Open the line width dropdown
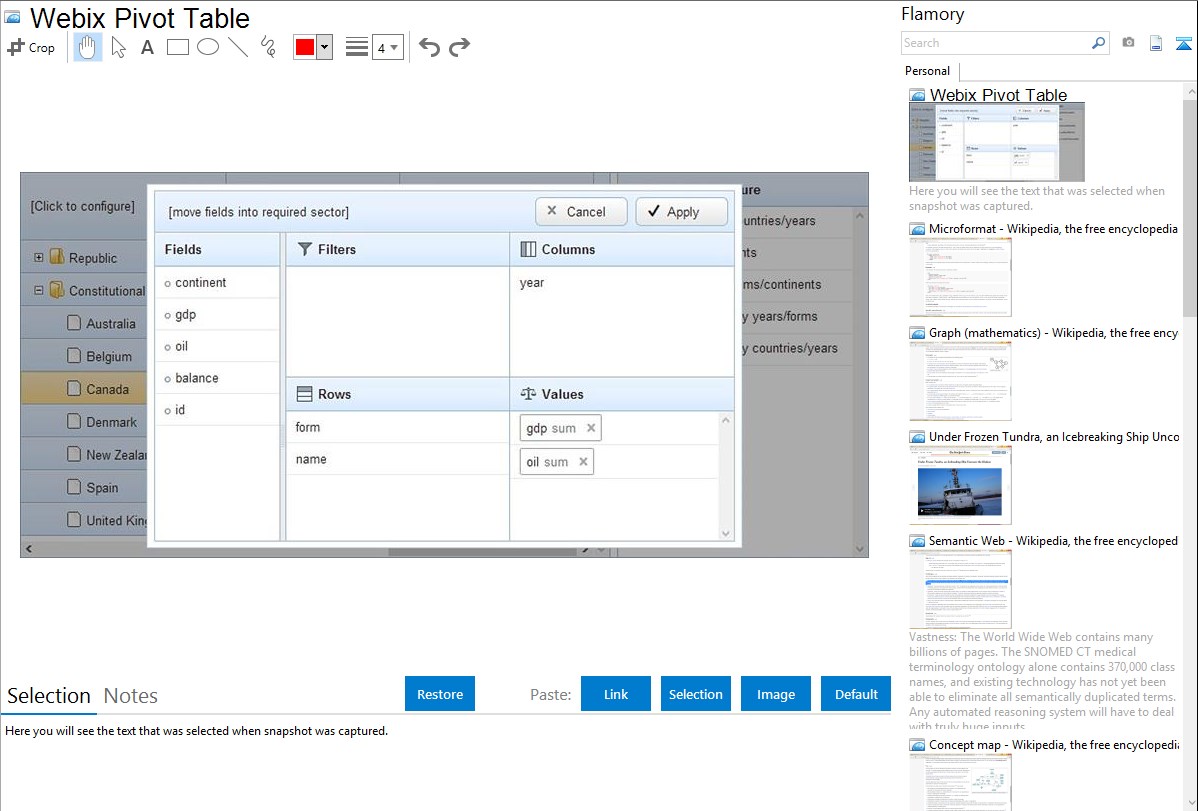The image size is (1198, 811). point(388,48)
